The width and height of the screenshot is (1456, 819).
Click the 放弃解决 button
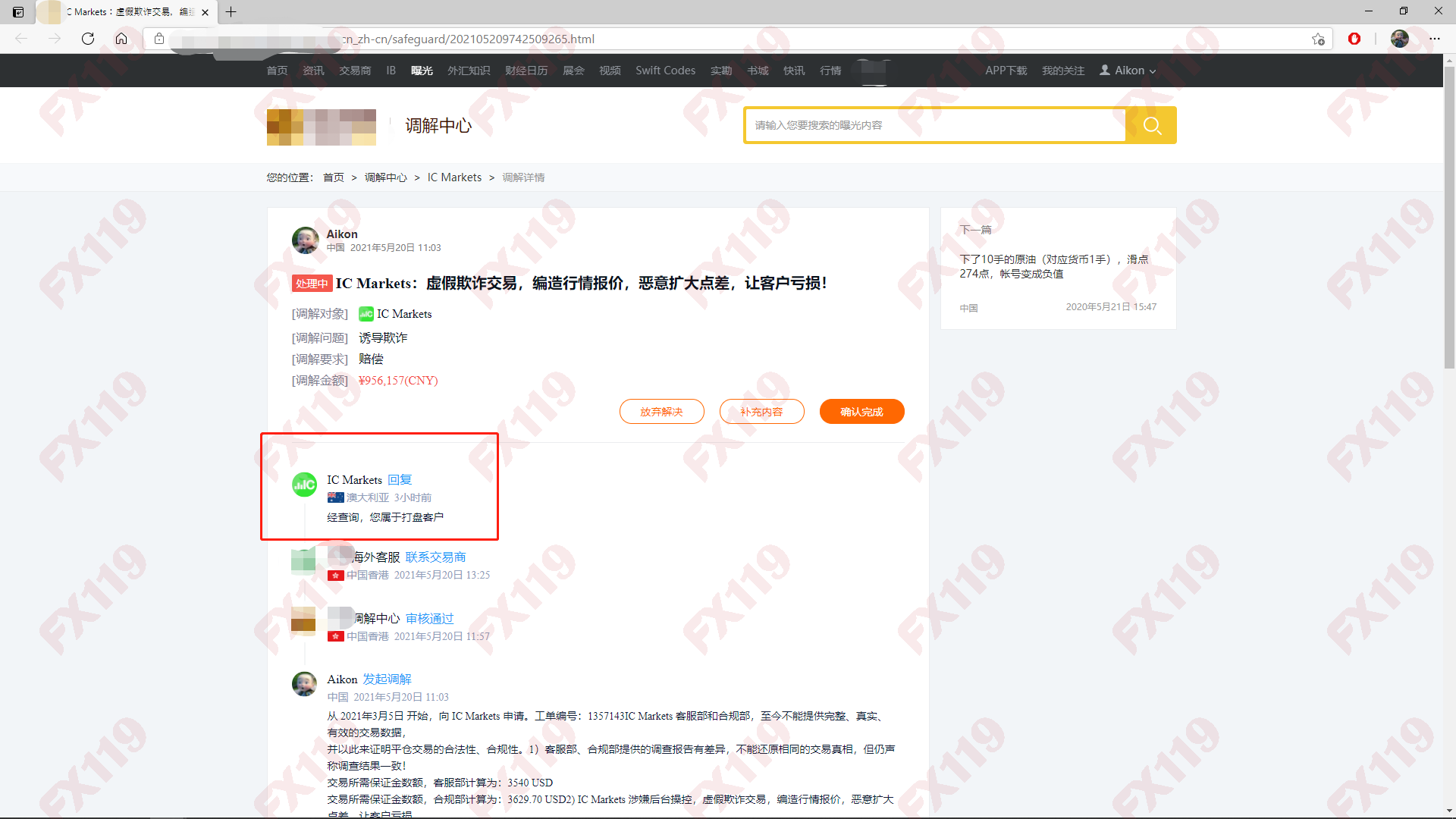tap(661, 412)
